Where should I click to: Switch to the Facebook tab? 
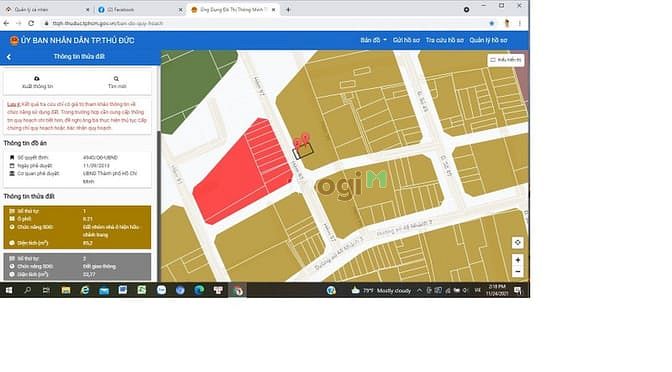point(139,9)
